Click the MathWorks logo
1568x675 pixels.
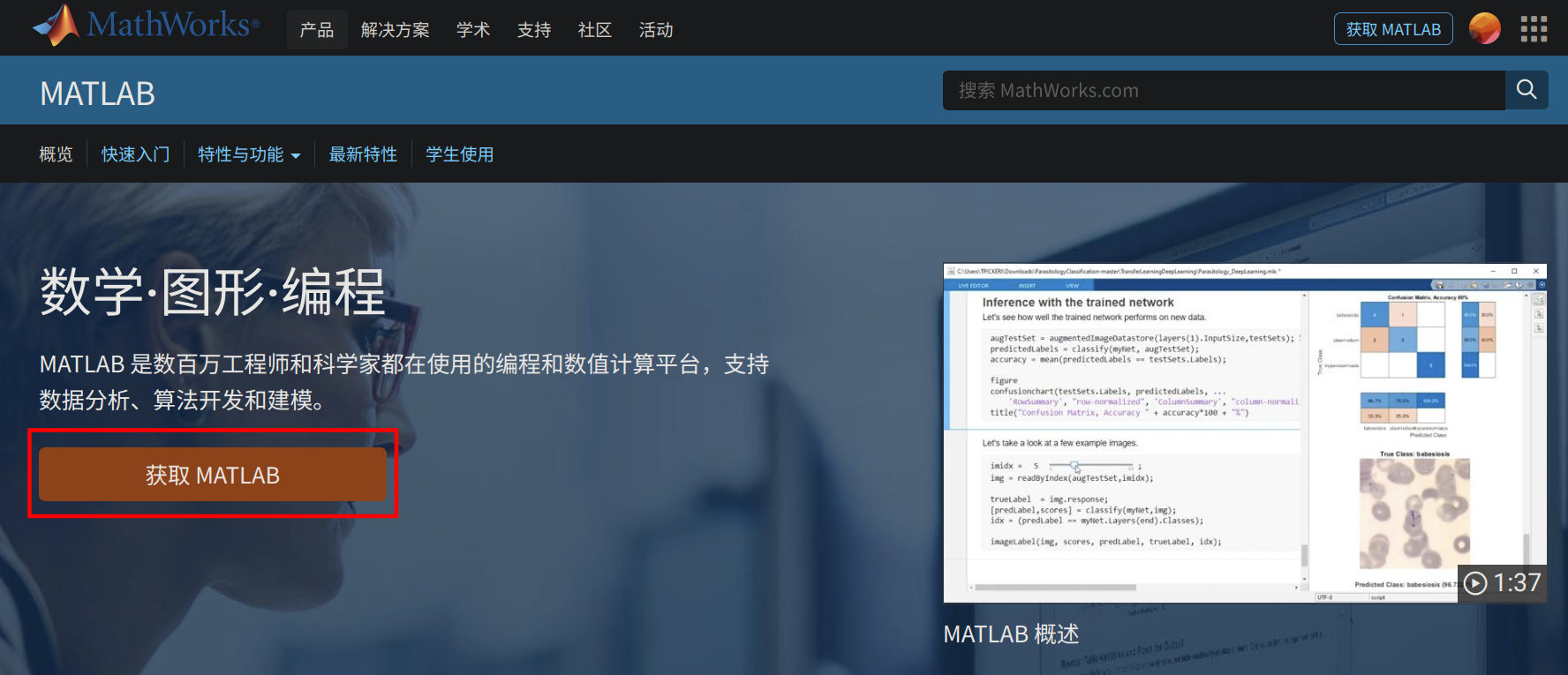(x=146, y=25)
